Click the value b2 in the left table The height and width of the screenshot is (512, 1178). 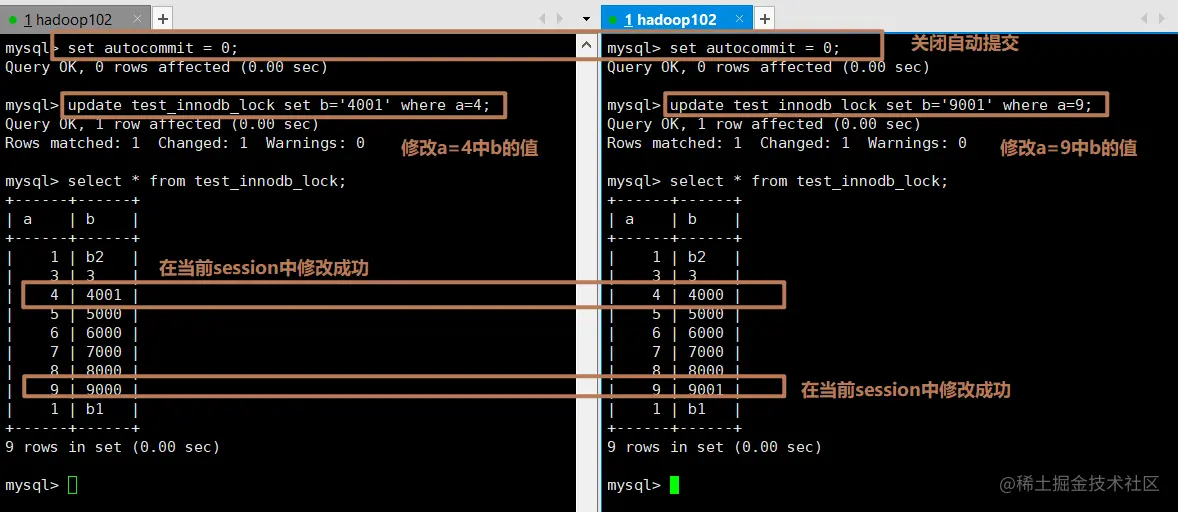95,257
